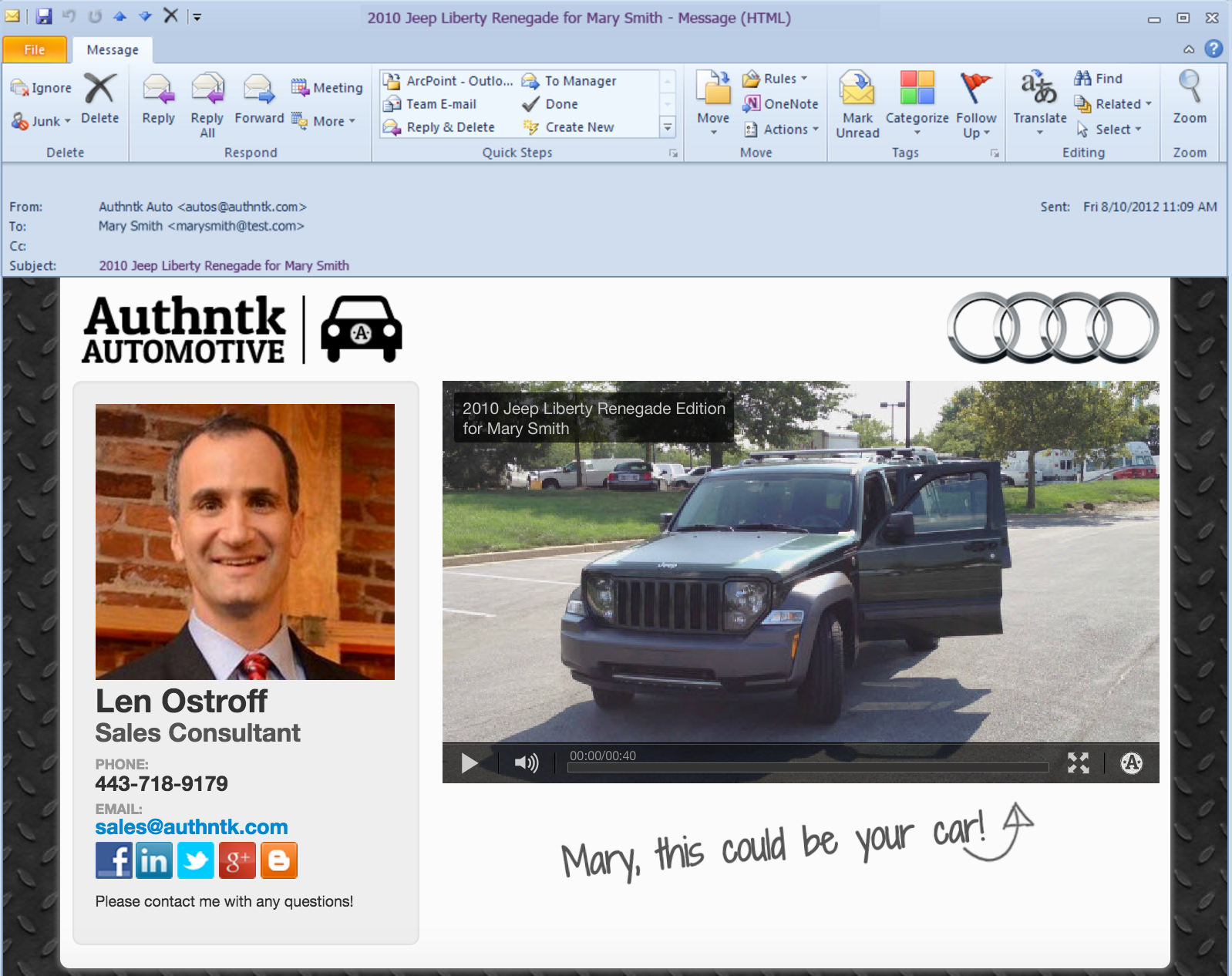Run Team E-mail quick step

click(431, 104)
